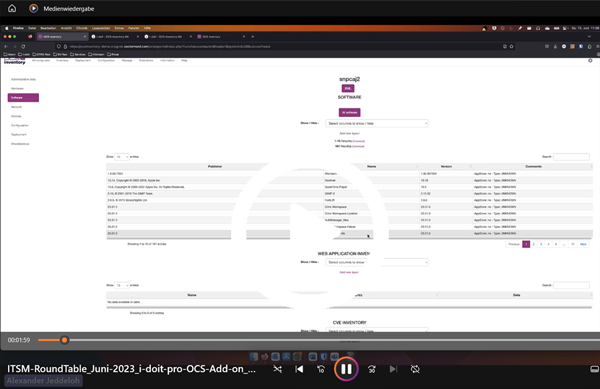The width and height of the screenshot is (600, 389).
Task: Open the mini player view icon
Action: click(x=594, y=369)
